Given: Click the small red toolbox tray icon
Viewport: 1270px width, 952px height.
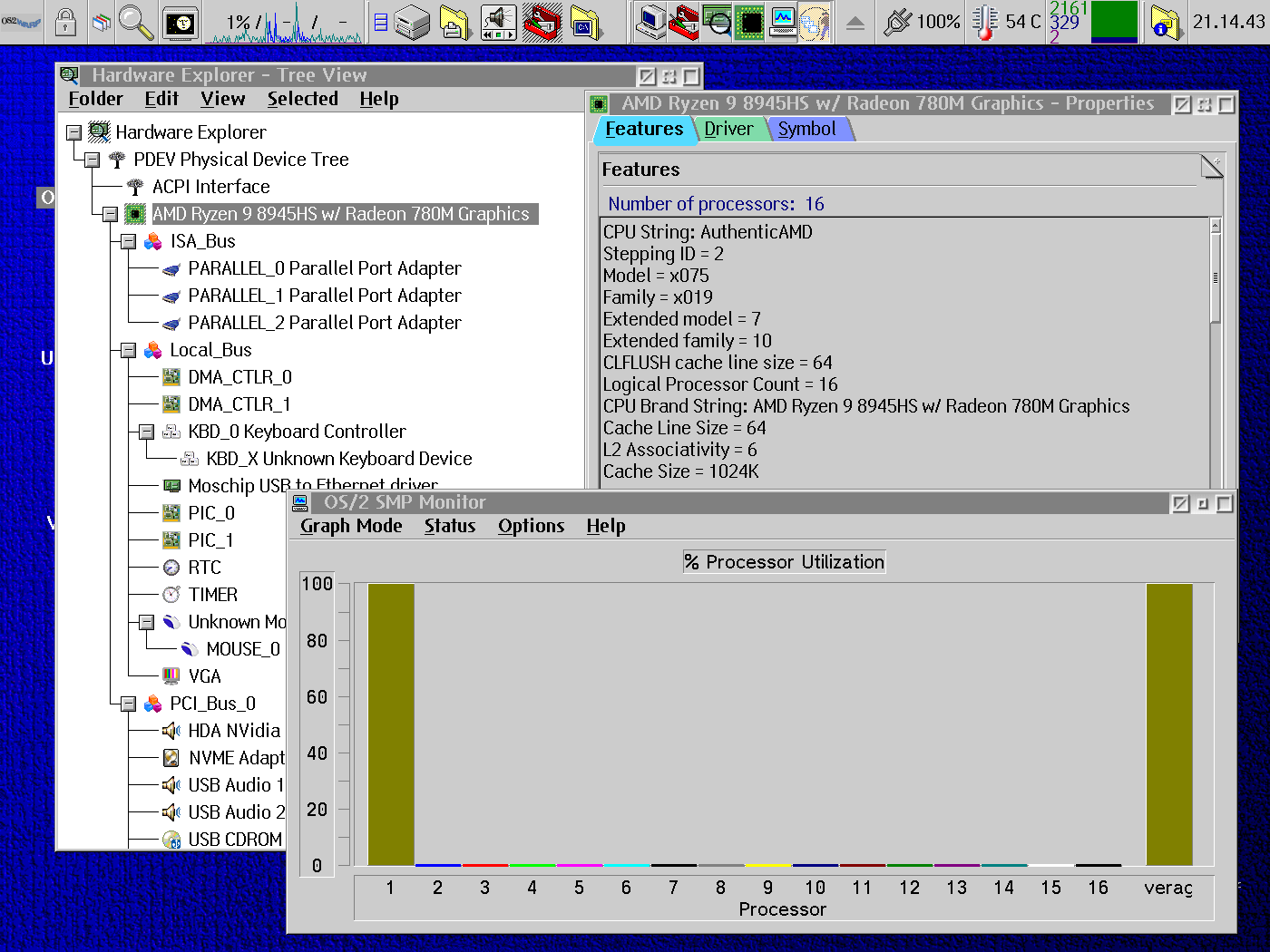Looking at the screenshot, I should (x=684, y=23).
